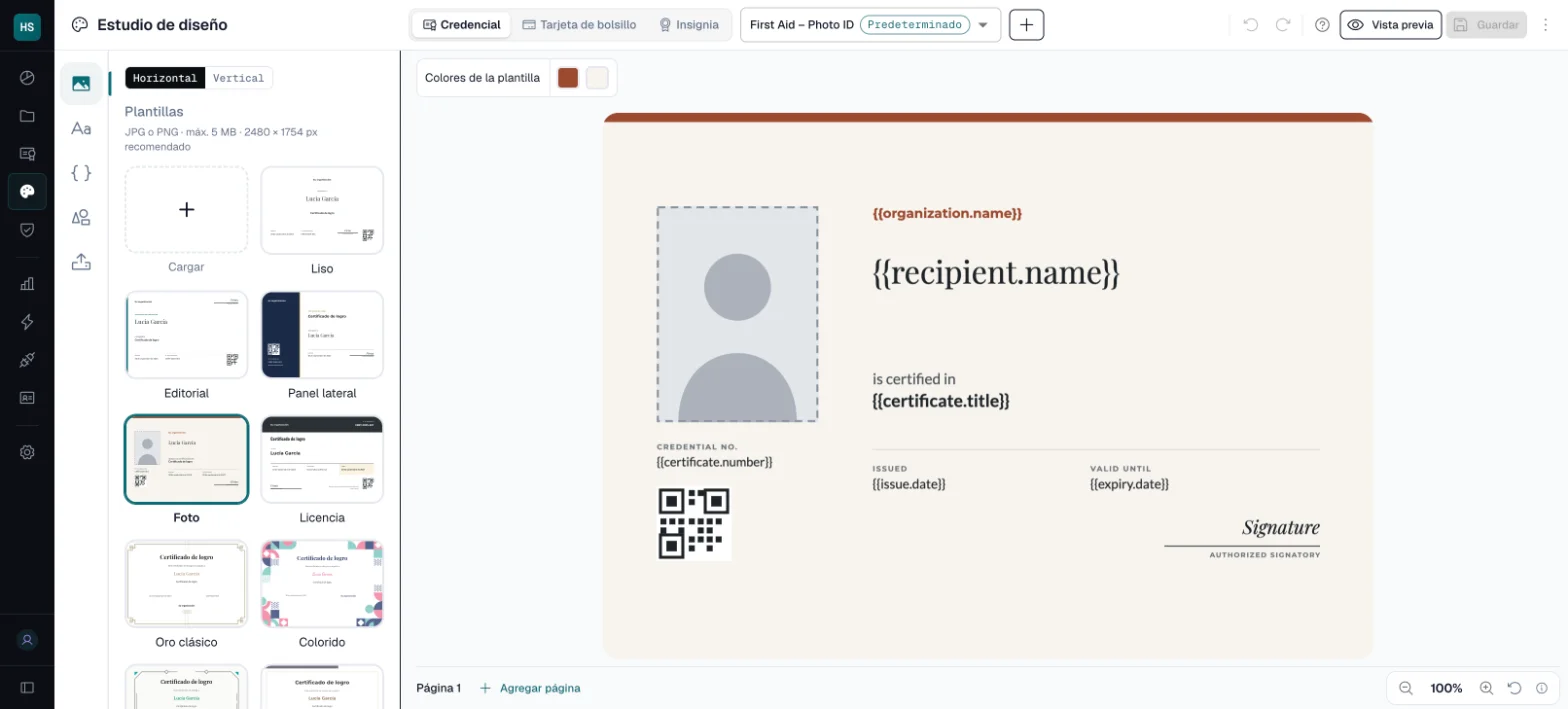Click the undo arrow icon
The height and width of the screenshot is (709, 1568).
pyautogui.click(x=1250, y=25)
